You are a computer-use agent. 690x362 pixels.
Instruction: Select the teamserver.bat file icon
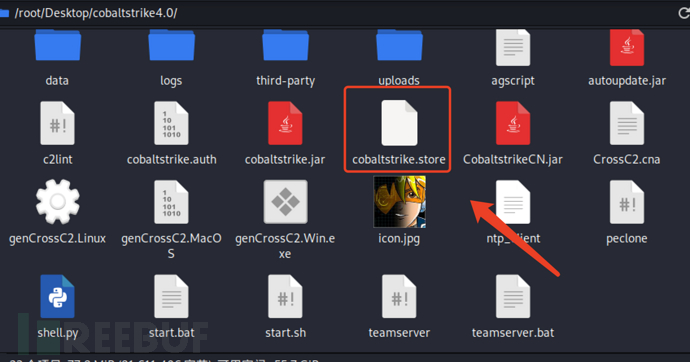point(513,296)
